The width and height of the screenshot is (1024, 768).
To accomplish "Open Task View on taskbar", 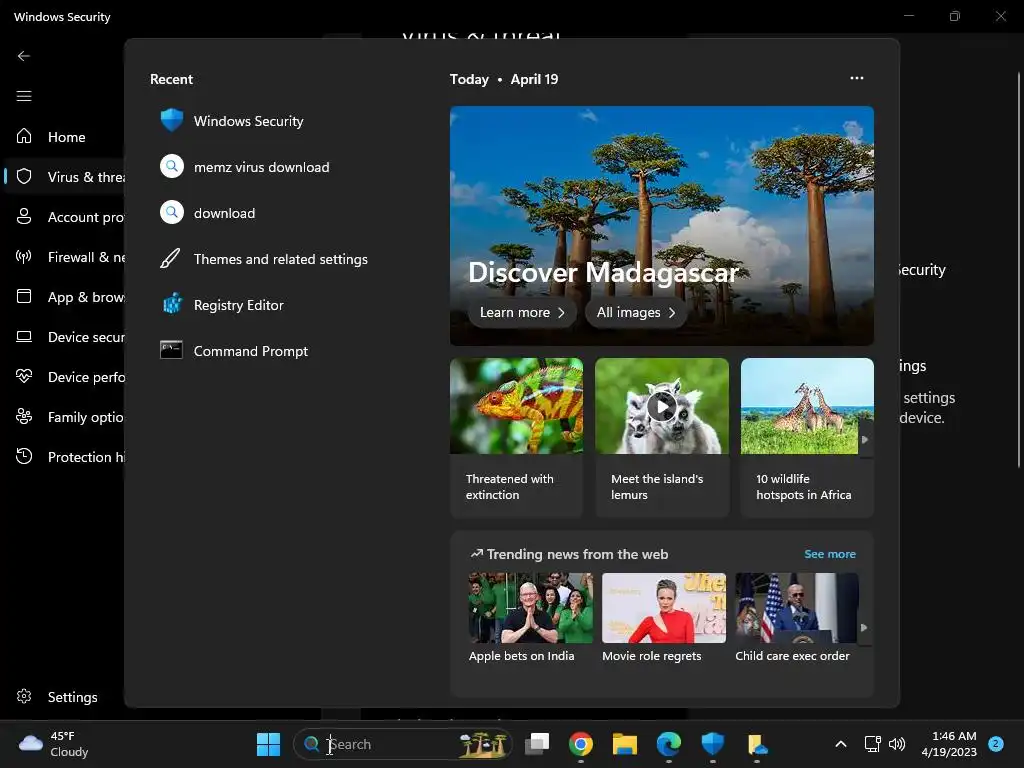I will click(x=537, y=744).
